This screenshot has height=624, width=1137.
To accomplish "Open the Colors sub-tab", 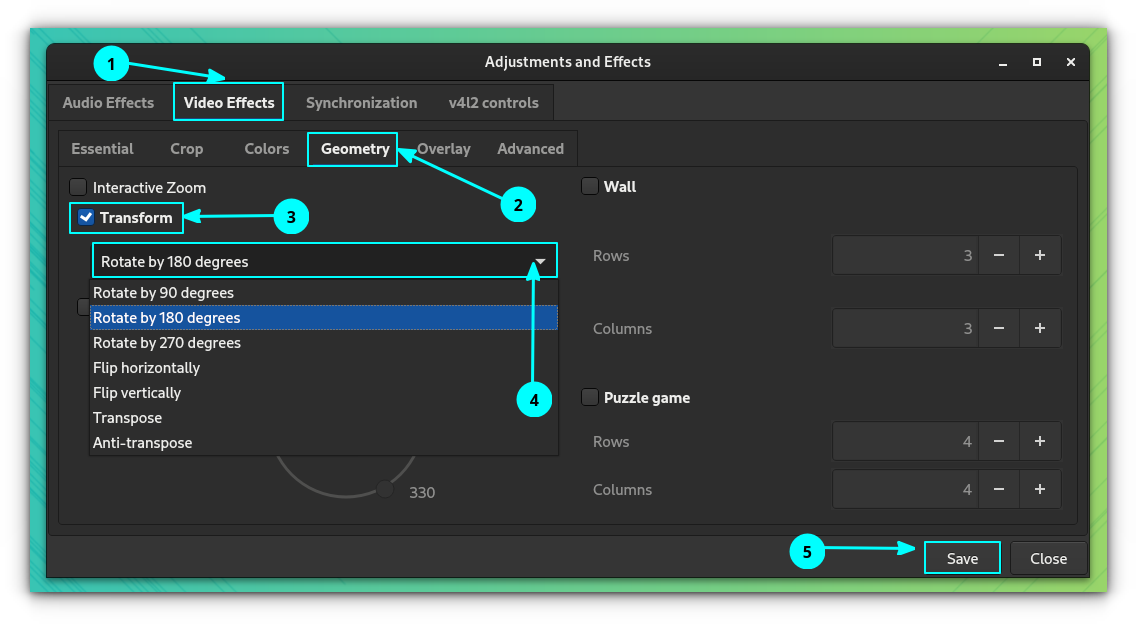I will pyautogui.click(x=266, y=149).
